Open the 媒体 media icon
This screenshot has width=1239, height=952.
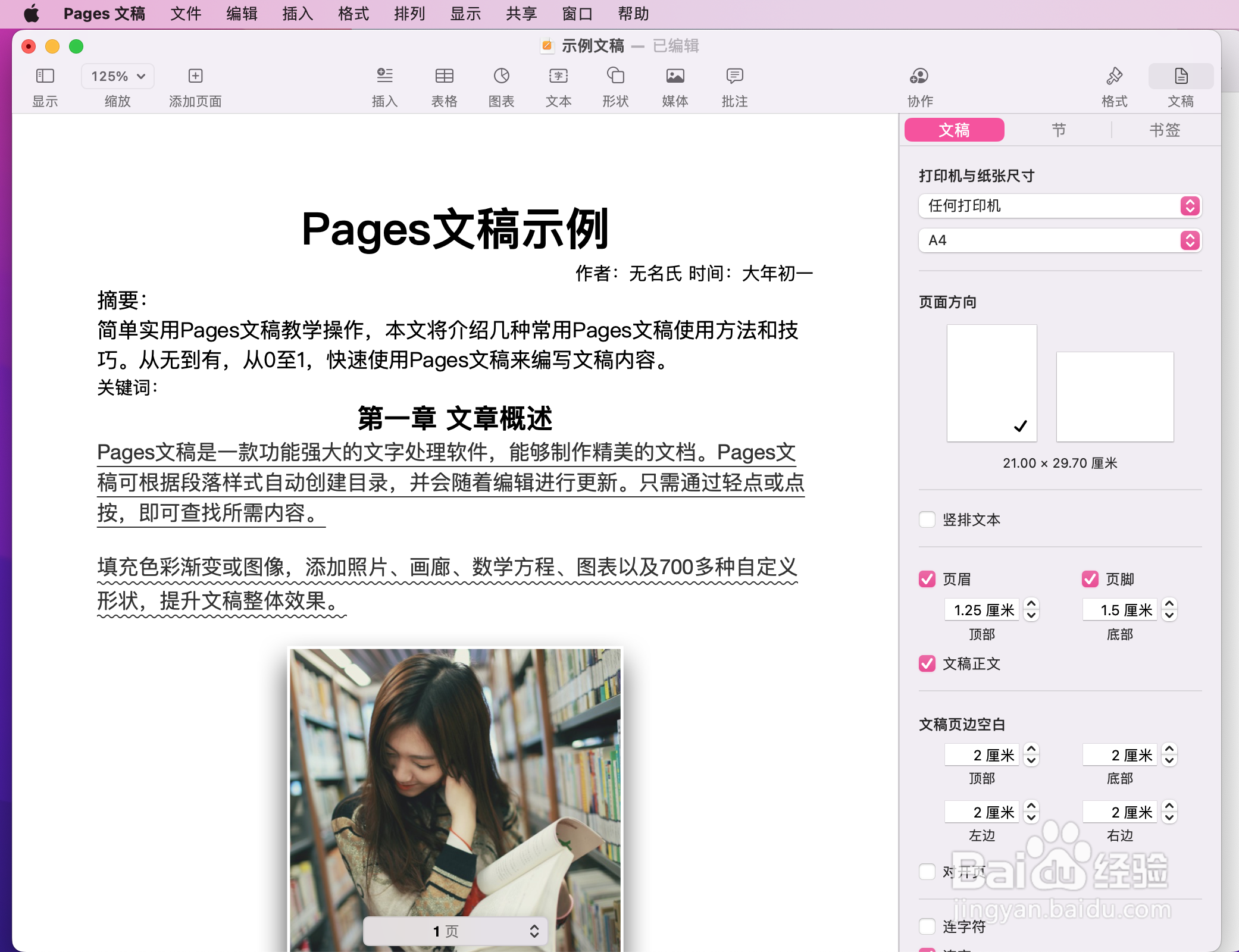[x=675, y=76]
